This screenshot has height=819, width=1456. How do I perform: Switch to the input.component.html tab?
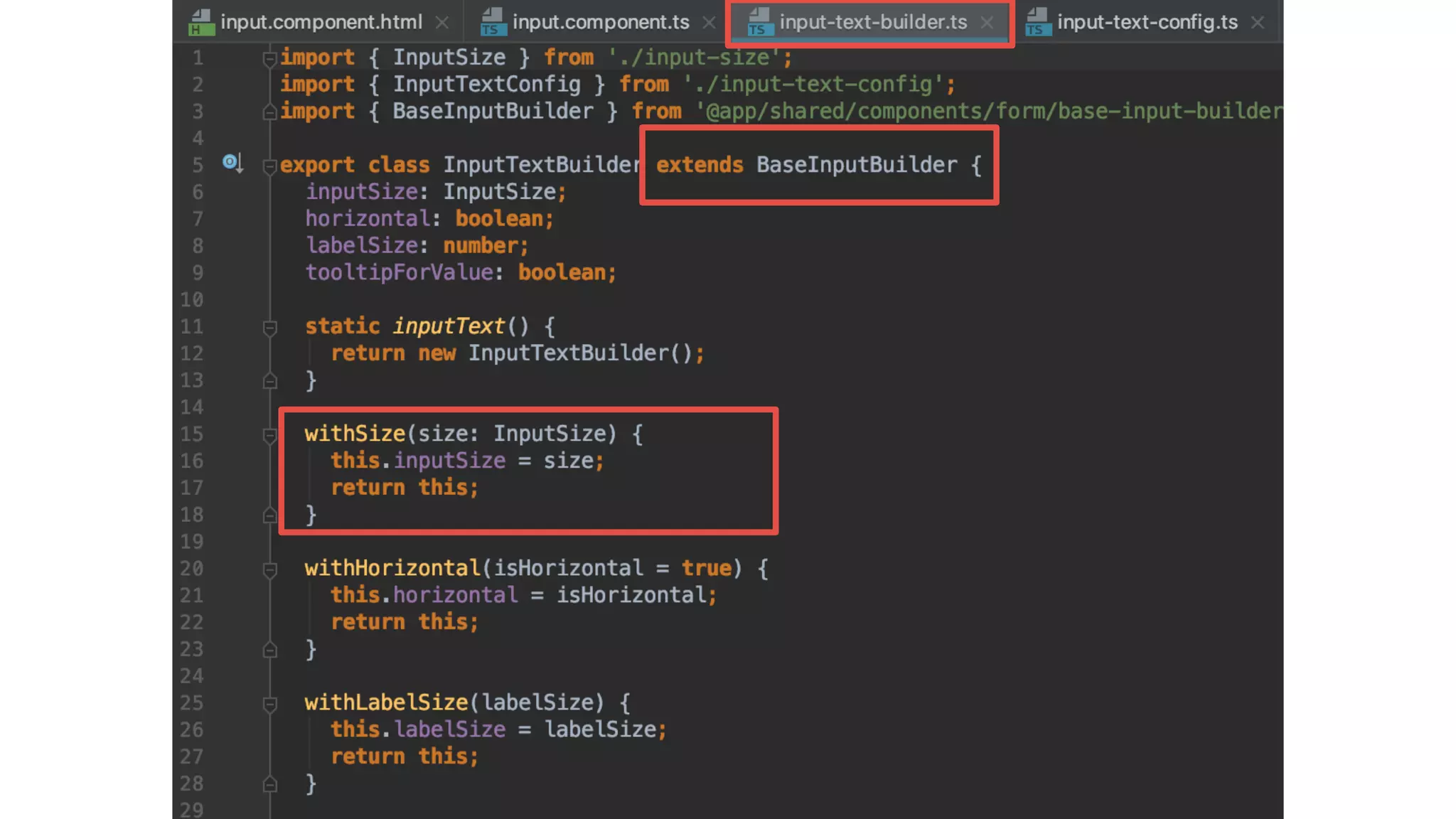pyautogui.click(x=321, y=23)
